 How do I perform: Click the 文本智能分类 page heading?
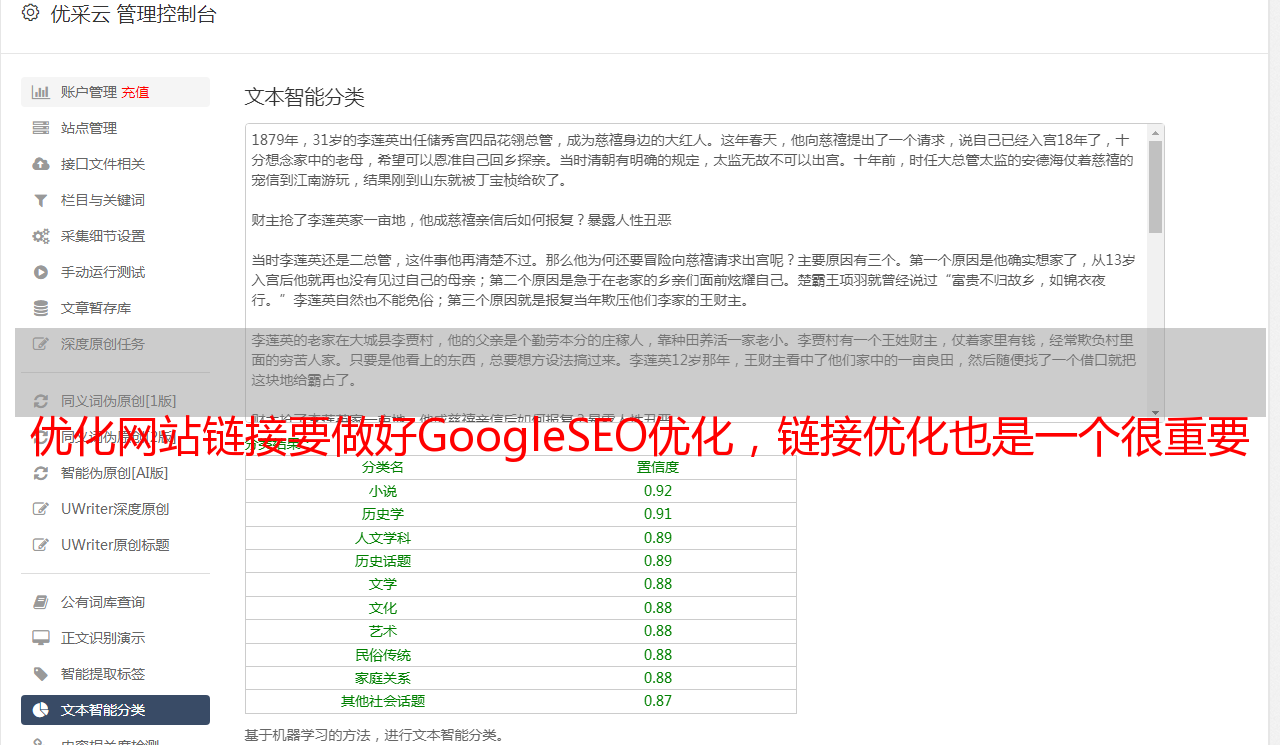click(x=305, y=97)
